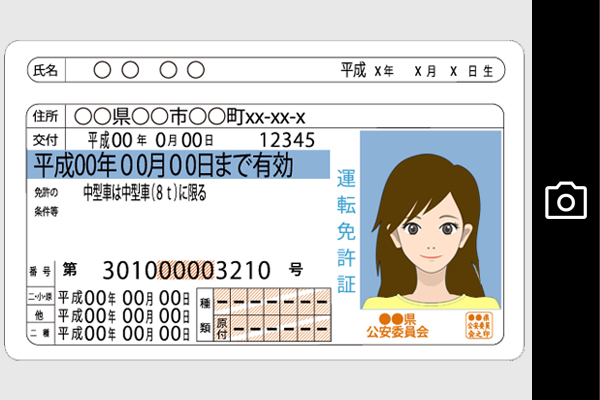Select the 二種 date row
600x400 pixels.
point(124,330)
